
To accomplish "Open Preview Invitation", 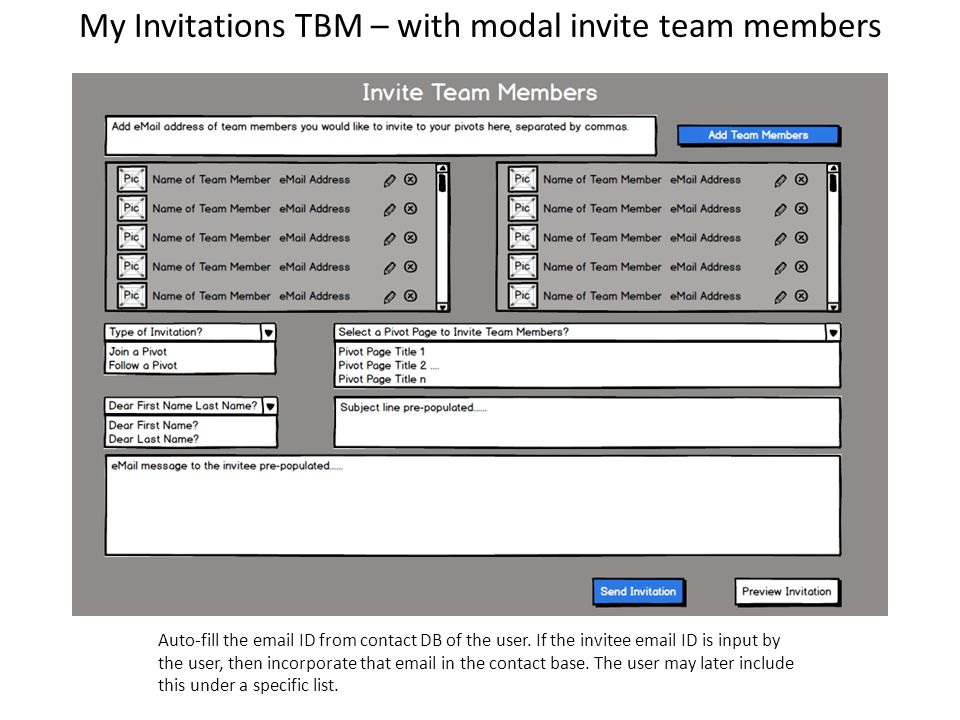I will (787, 592).
